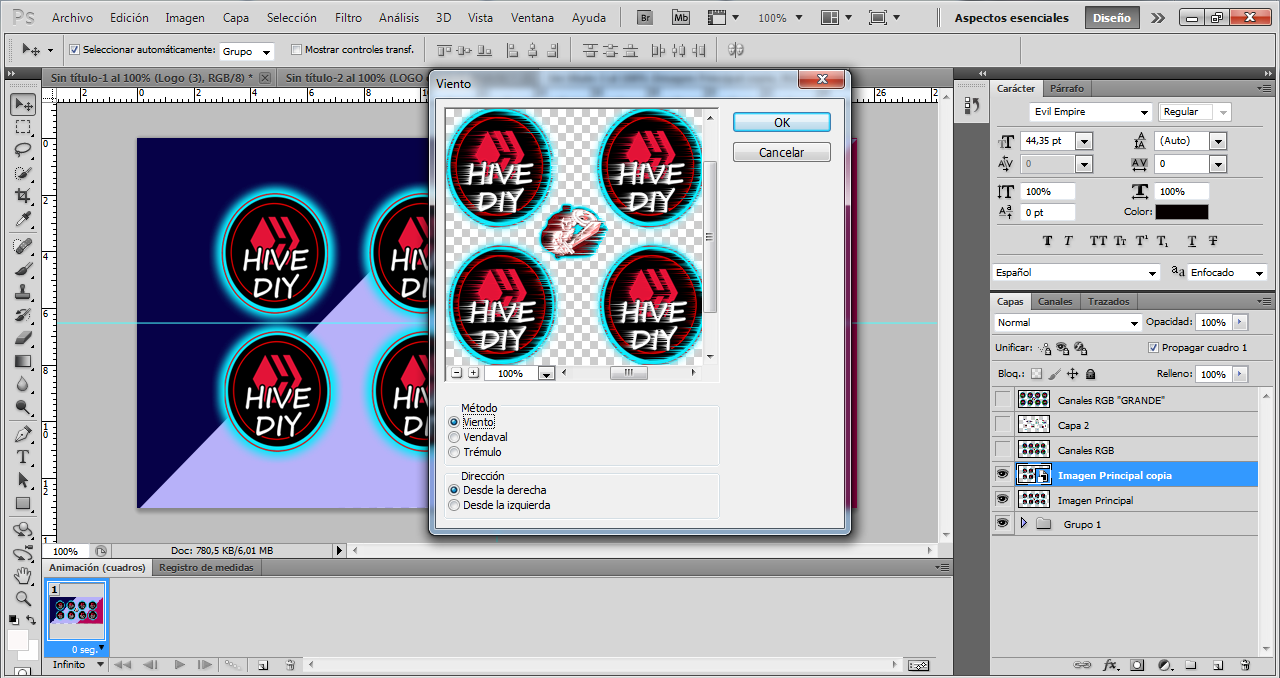Select the Horizontal Type tool
Screen dimensions: 1280x678
click(23, 457)
